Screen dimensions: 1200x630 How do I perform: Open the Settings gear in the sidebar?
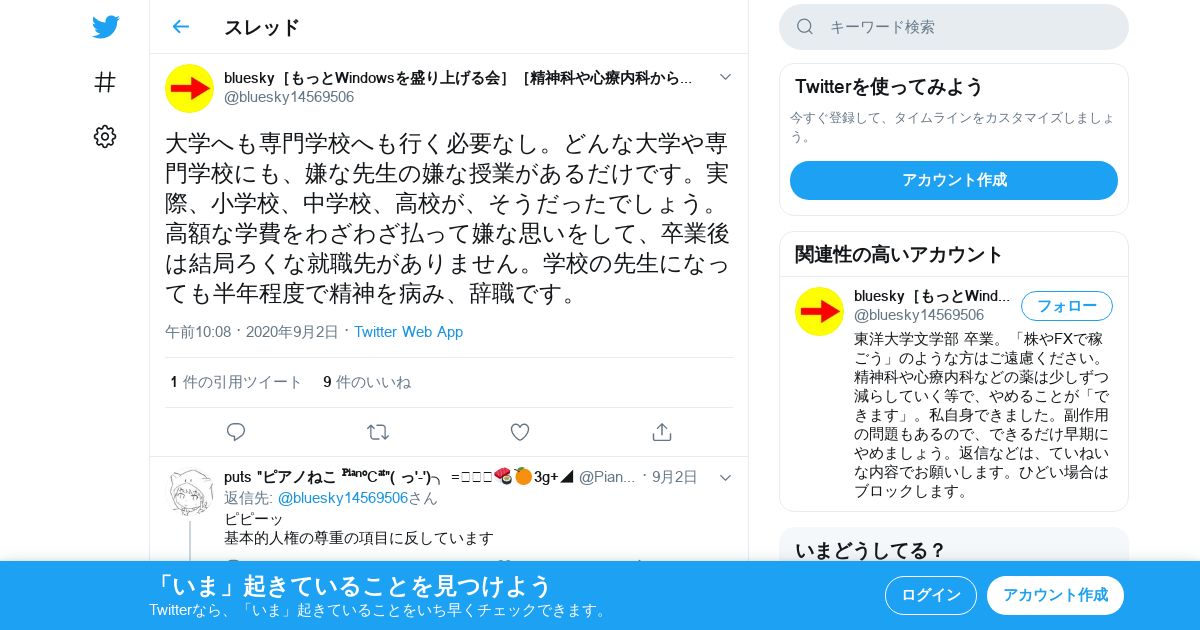(x=105, y=137)
